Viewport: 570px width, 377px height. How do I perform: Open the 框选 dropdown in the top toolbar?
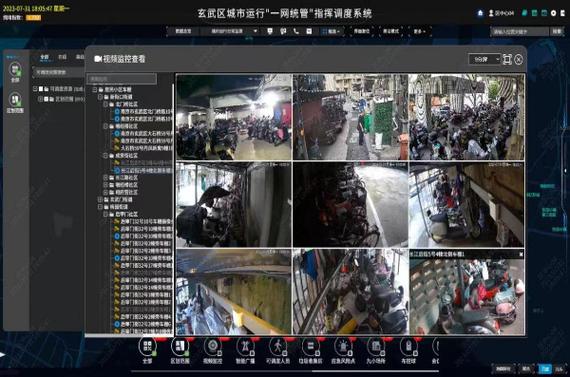pyautogui.click(x=331, y=31)
